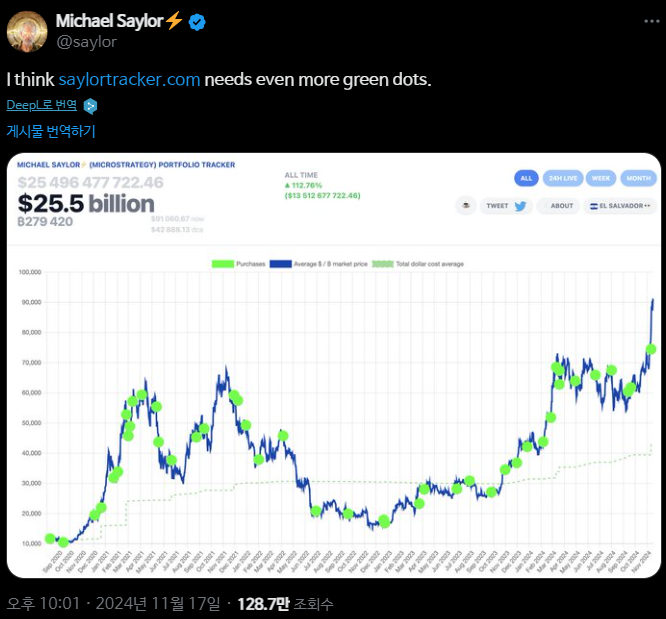The width and height of the screenshot is (666, 619).
Task: Click the 100,000 y-axis label
Action: (x=30, y=272)
